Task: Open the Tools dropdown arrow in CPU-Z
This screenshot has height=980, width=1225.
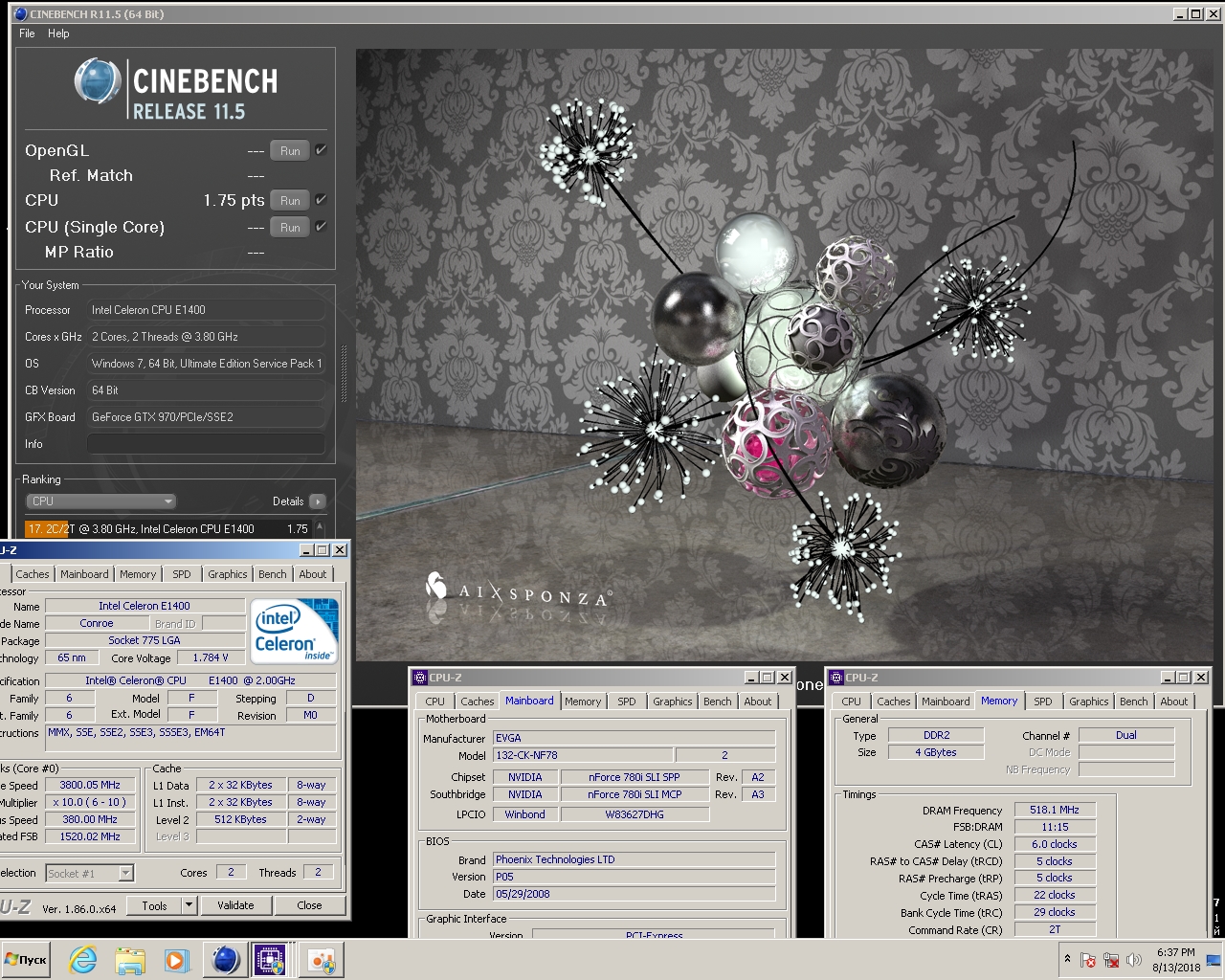Action: (189, 905)
